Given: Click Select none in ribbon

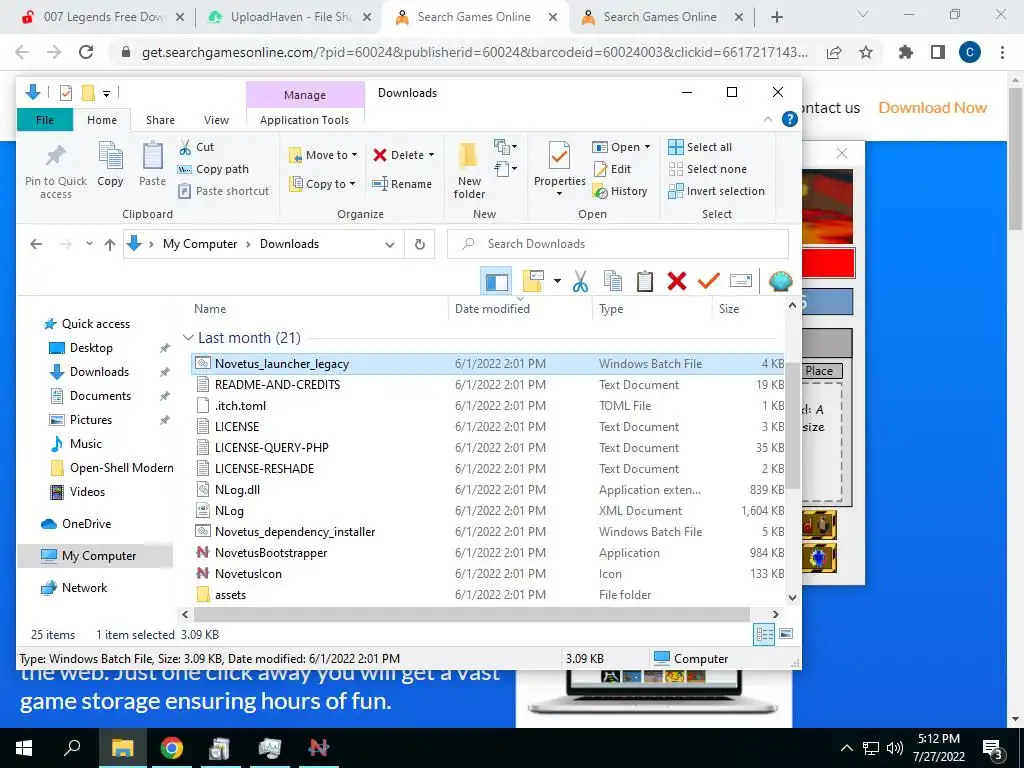Looking at the screenshot, I should 707,169.
